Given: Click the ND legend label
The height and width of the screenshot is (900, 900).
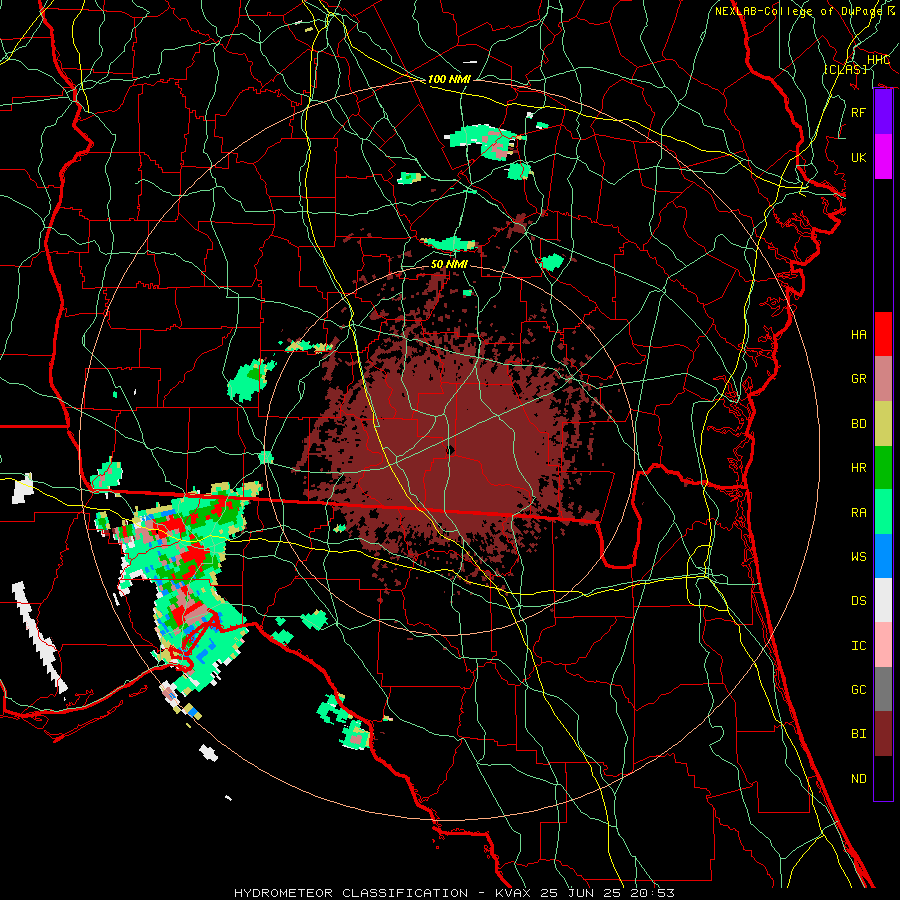Looking at the screenshot, I should pyautogui.click(x=859, y=779).
